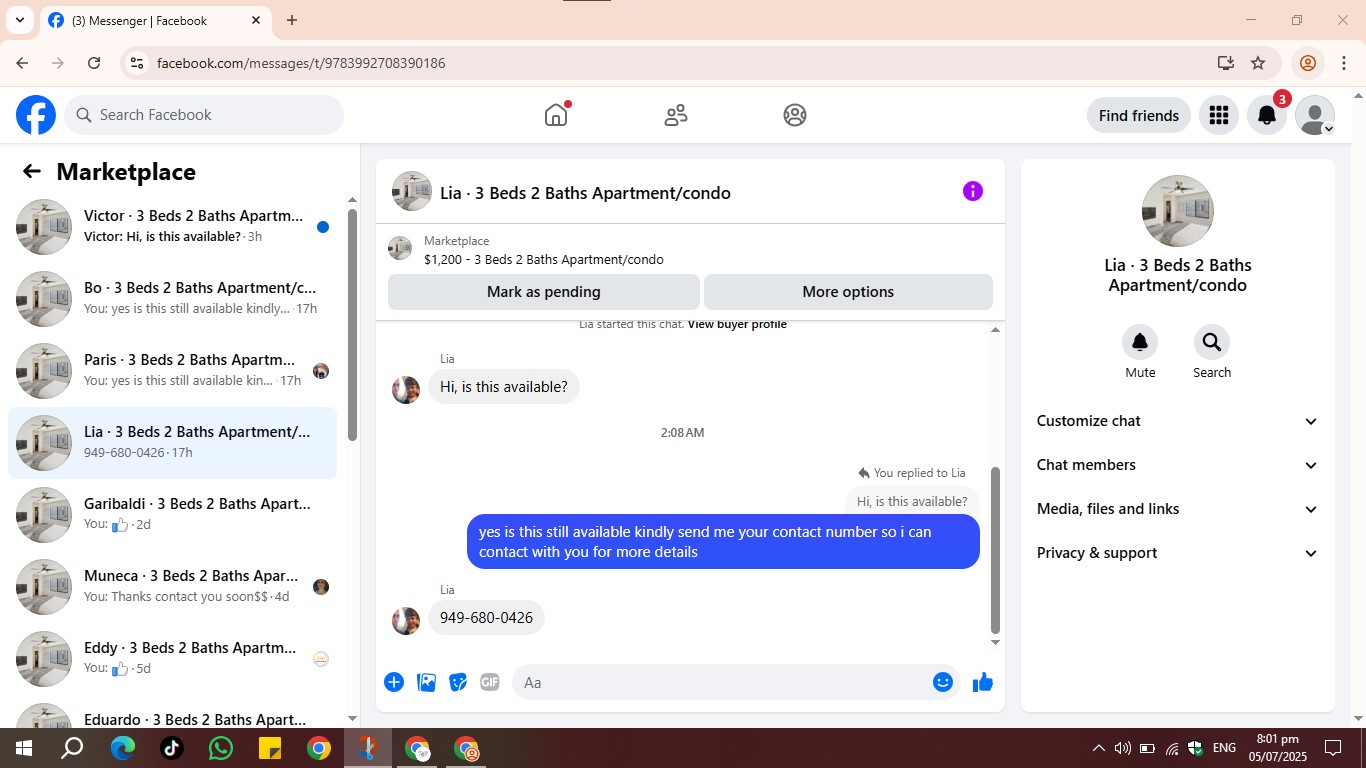Open Paris conversation in chat list
This screenshot has height=768, width=1366.
pos(172,371)
